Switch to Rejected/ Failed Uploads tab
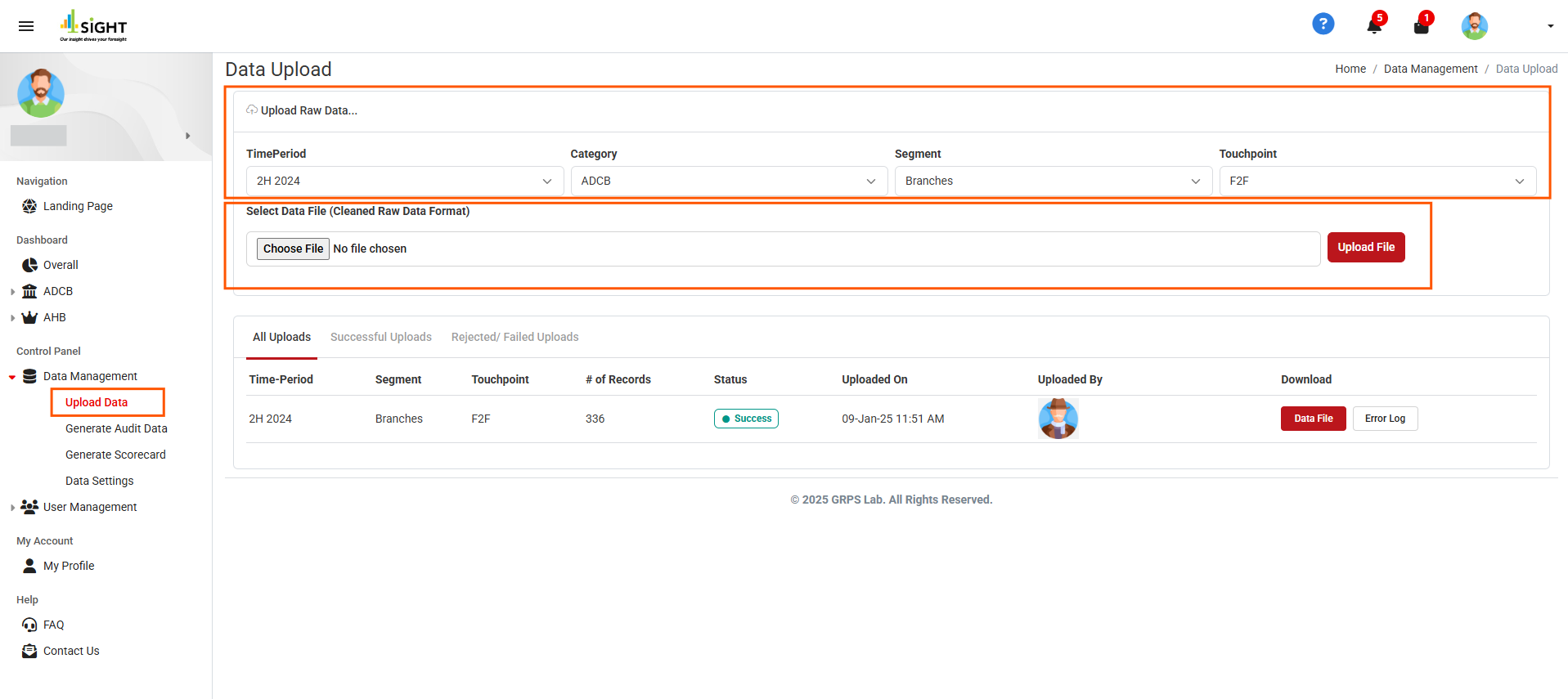1568x699 pixels. pyautogui.click(x=514, y=337)
